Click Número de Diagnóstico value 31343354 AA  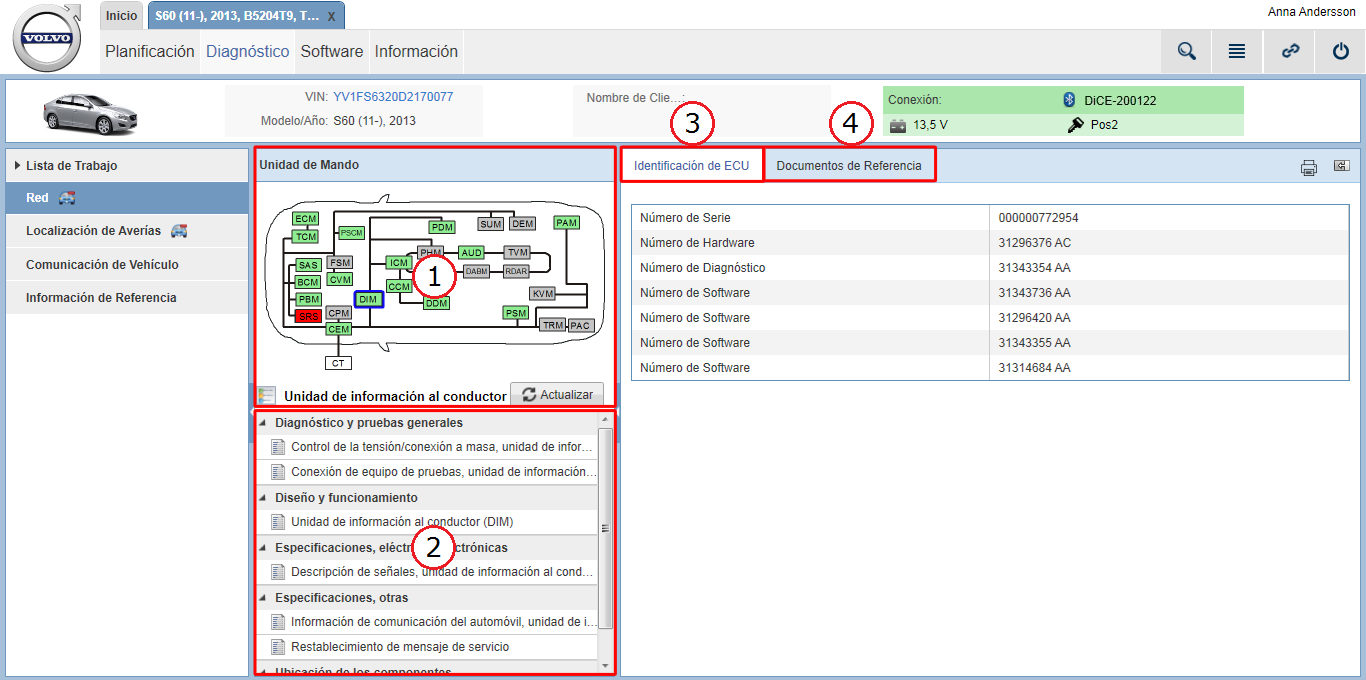click(1035, 267)
